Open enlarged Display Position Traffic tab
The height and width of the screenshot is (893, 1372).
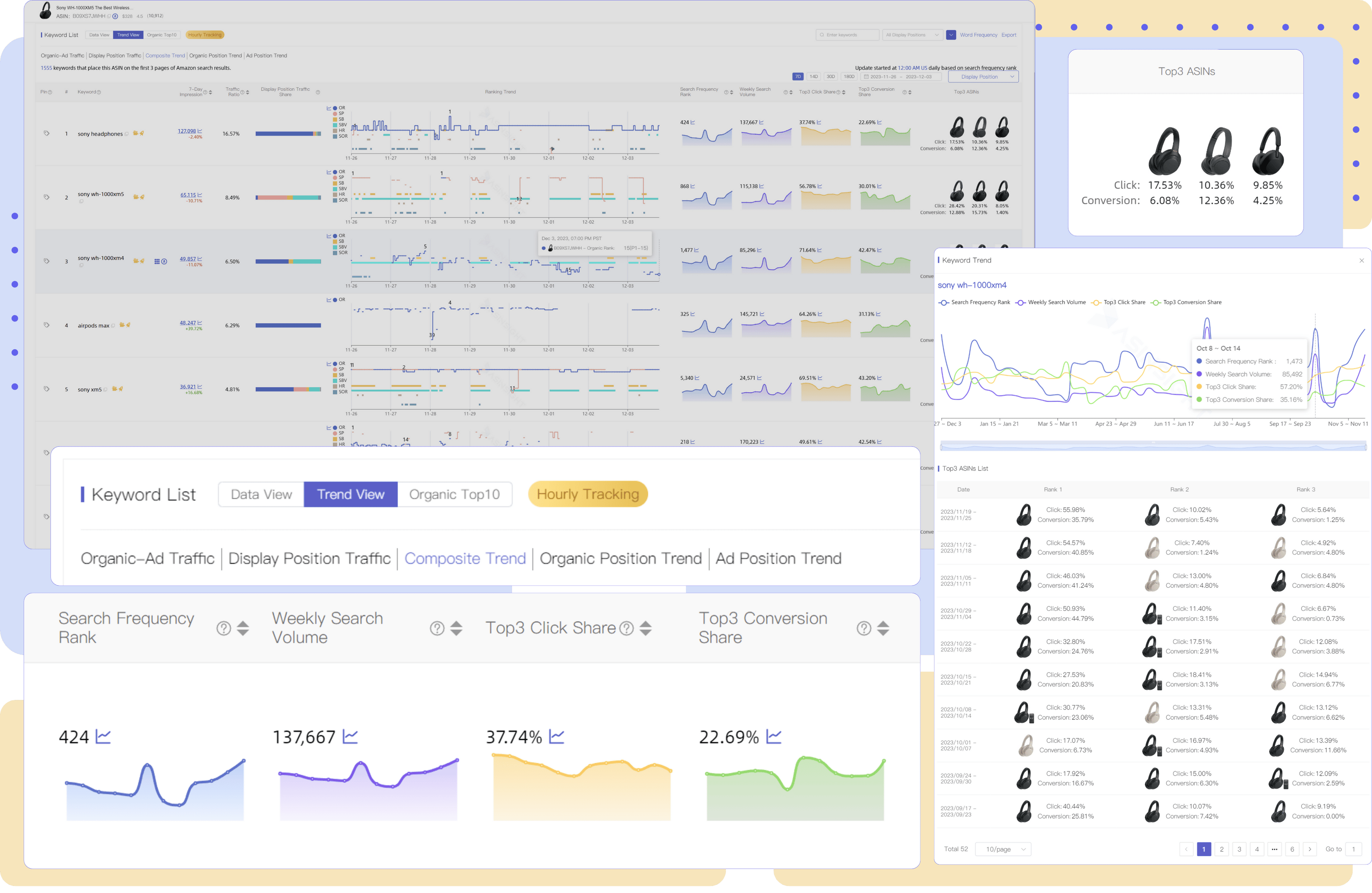pyautogui.click(x=310, y=559)
